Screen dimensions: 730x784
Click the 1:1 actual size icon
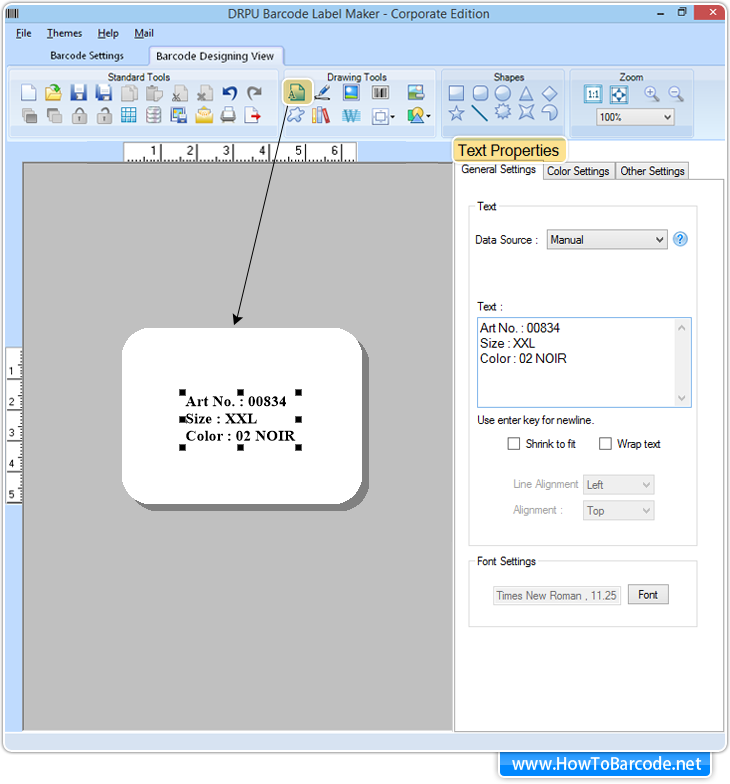[x=593, y=93]
